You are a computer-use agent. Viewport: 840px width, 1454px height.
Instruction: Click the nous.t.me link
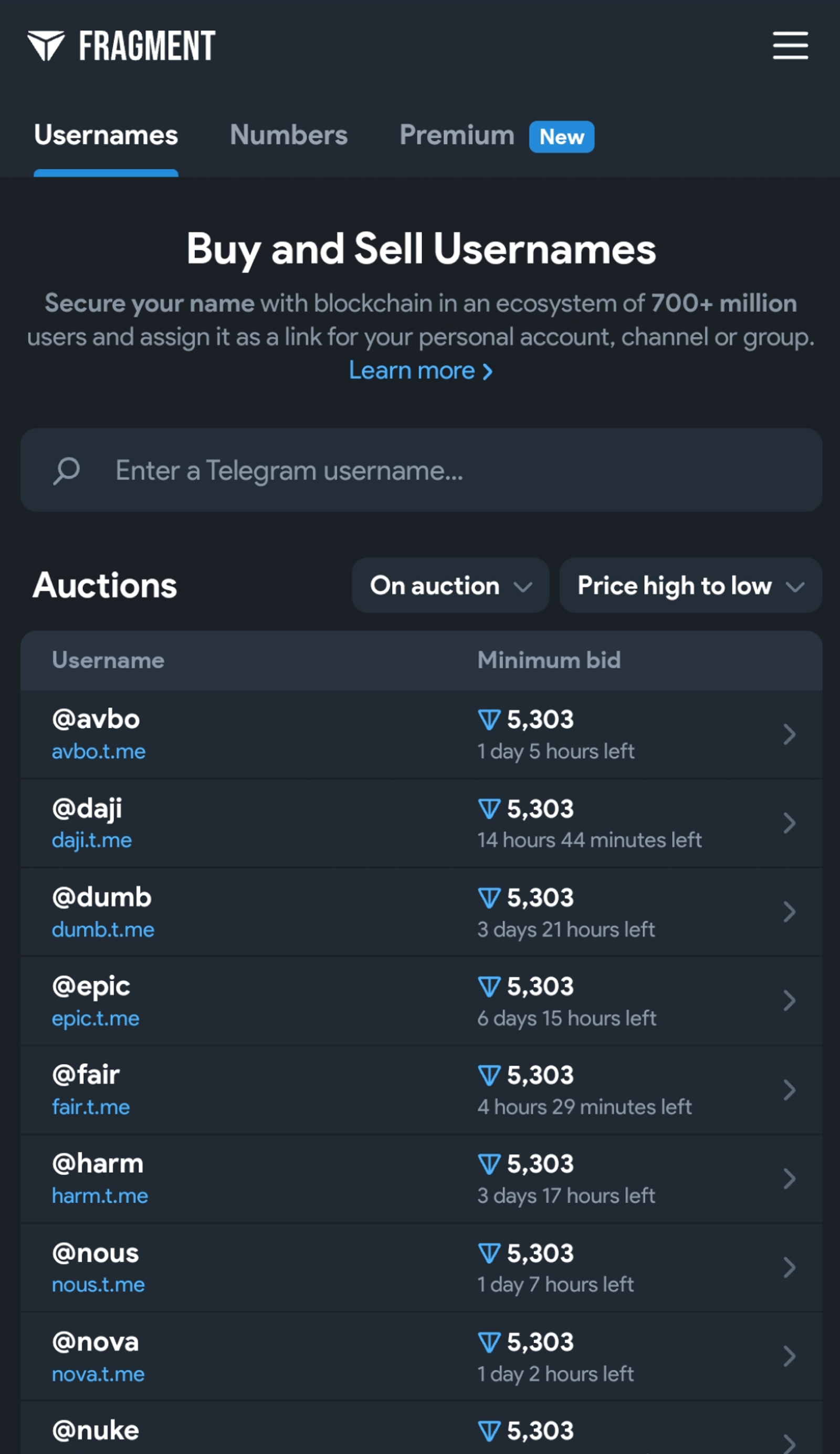point(98,1284)
